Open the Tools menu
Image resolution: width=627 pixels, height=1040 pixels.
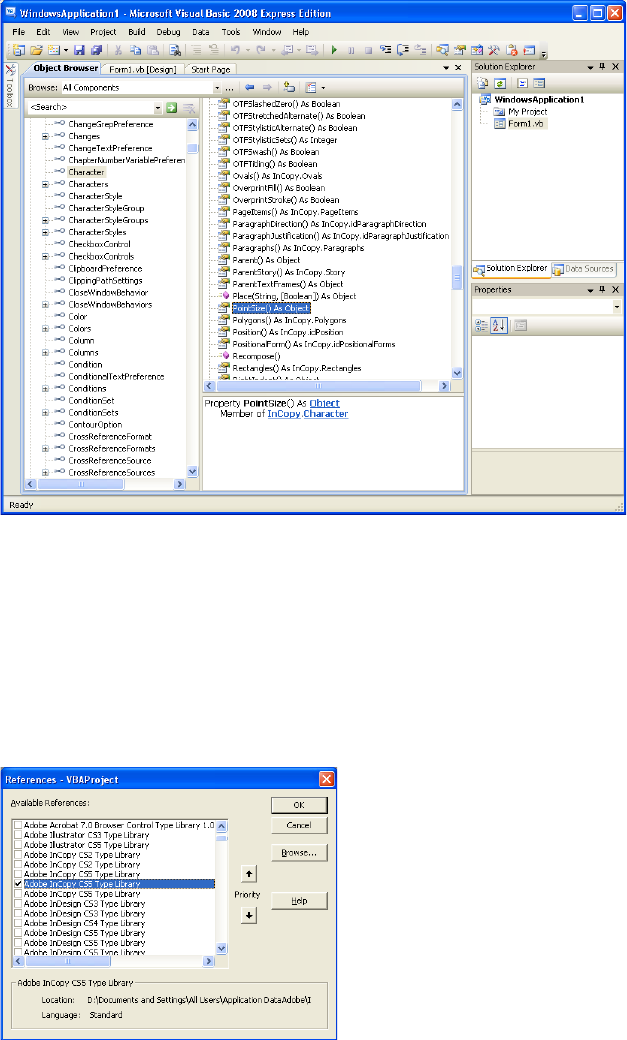click(x=231, y=32)
